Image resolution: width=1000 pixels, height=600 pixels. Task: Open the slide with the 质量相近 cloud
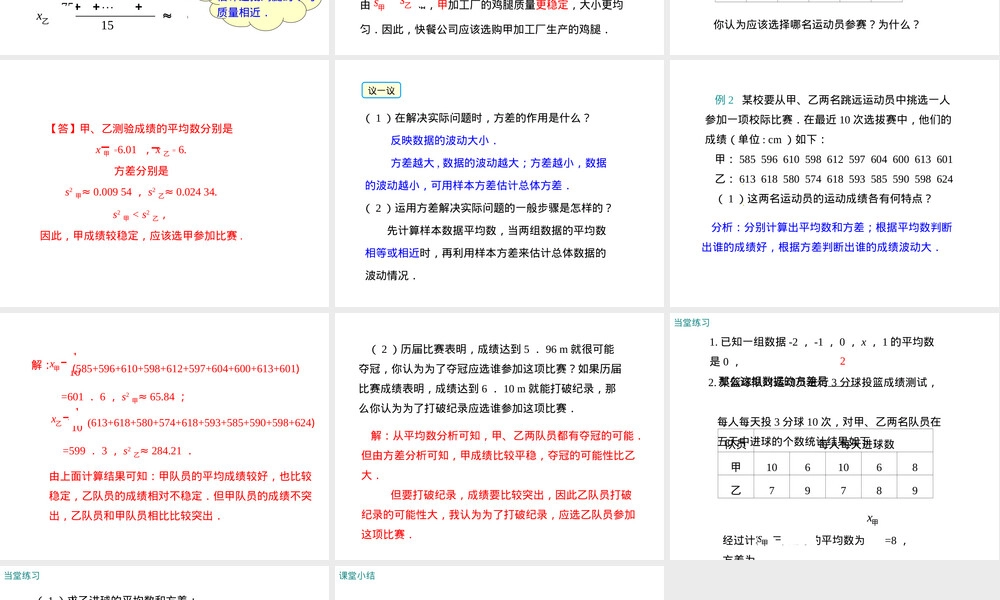coord(165,27)
